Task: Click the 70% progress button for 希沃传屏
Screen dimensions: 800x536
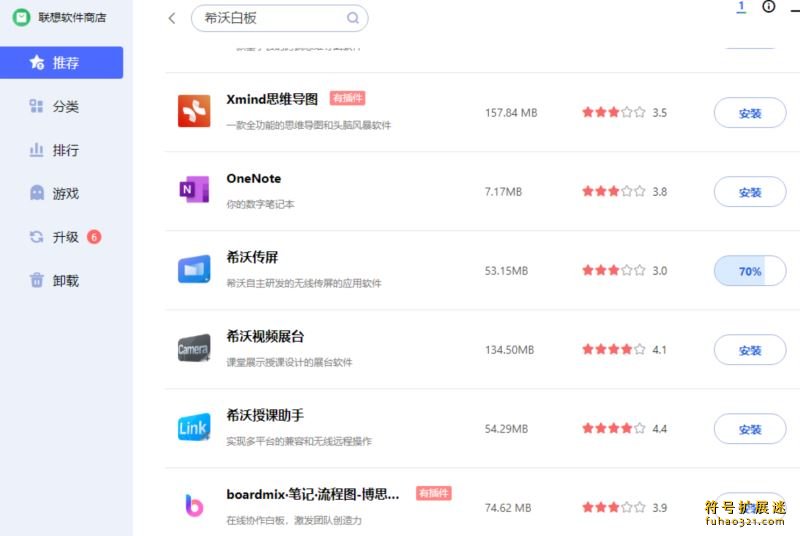Action: (749, 271)
